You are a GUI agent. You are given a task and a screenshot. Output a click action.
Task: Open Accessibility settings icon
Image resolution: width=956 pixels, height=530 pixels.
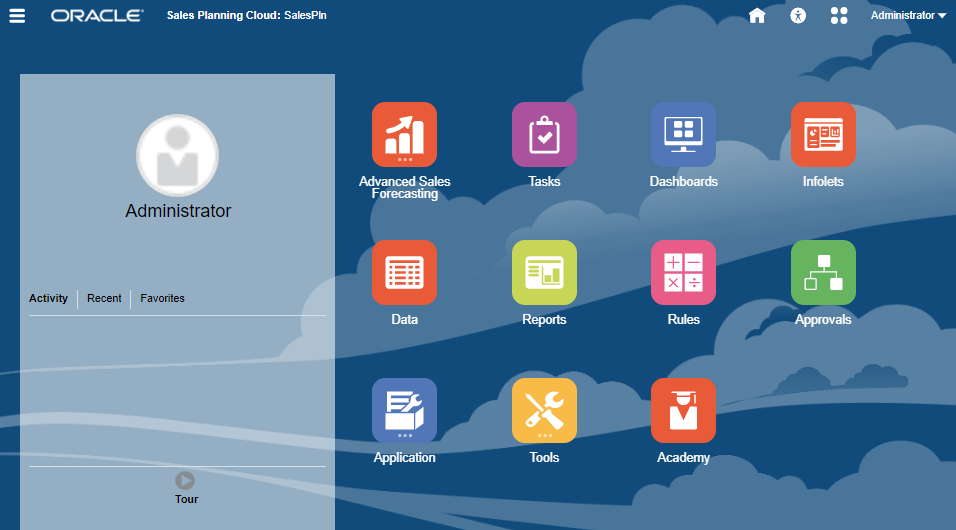(797, 15)
